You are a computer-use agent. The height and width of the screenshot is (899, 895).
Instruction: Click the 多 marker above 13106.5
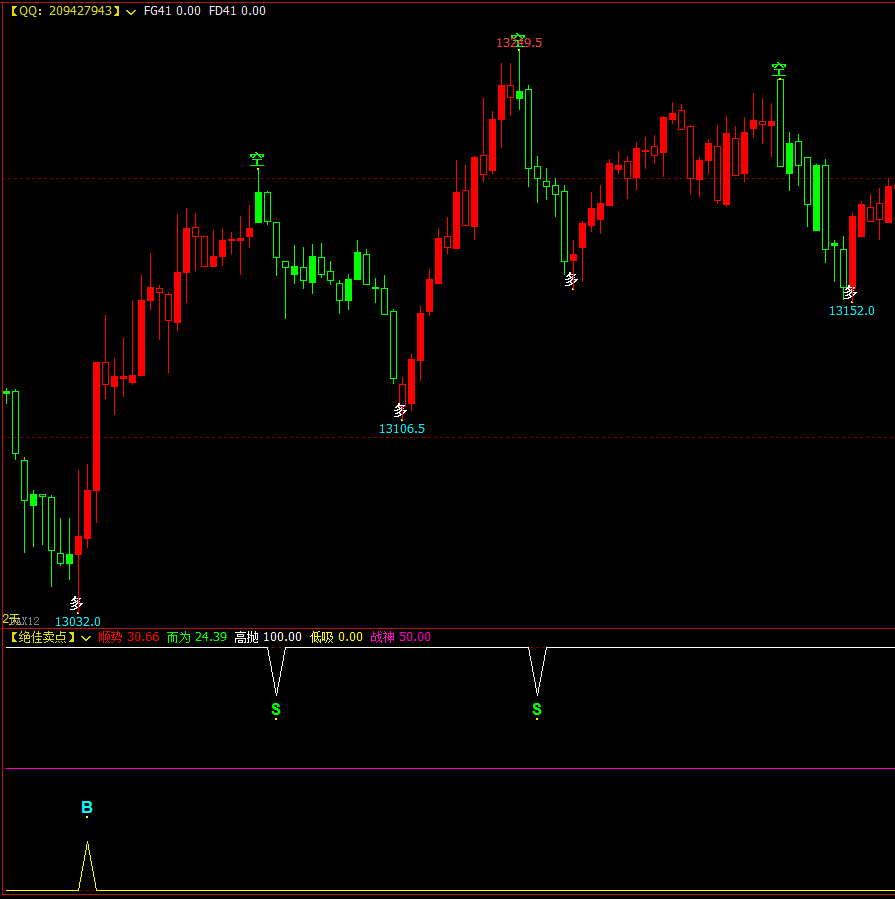(x=401, y=410)
